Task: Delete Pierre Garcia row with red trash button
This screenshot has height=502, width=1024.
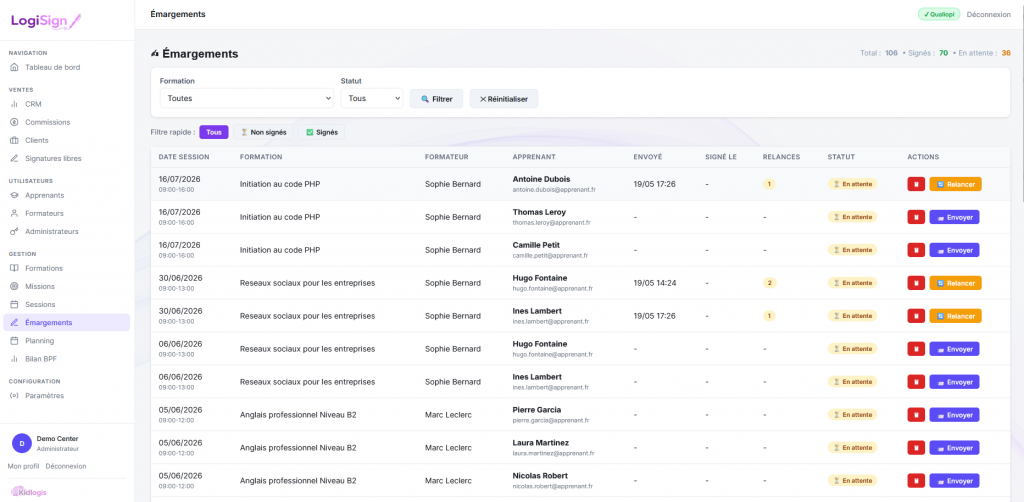Action: pos(916,415)
